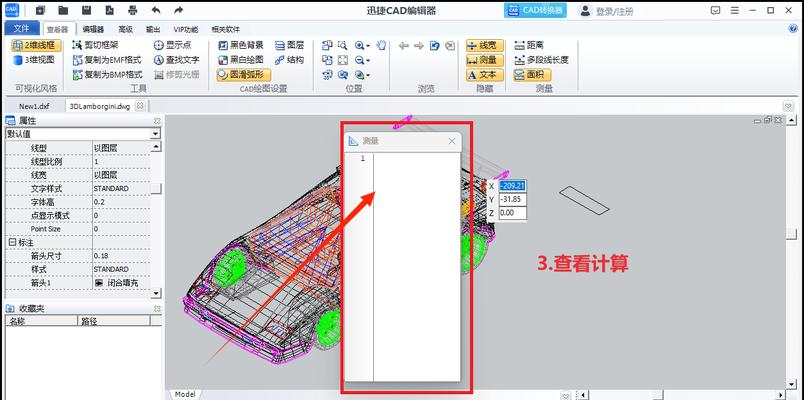Open the 相关软件 related software tab

[226, 29]
